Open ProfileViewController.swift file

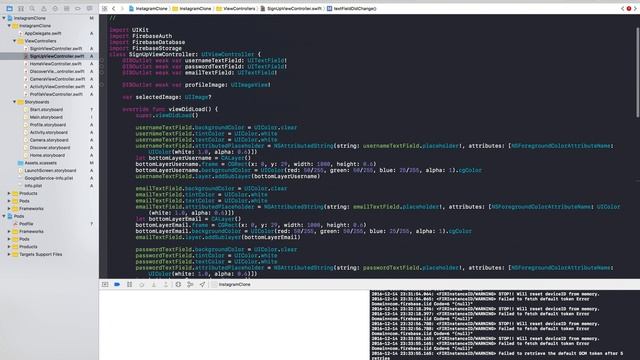[56, 94]
